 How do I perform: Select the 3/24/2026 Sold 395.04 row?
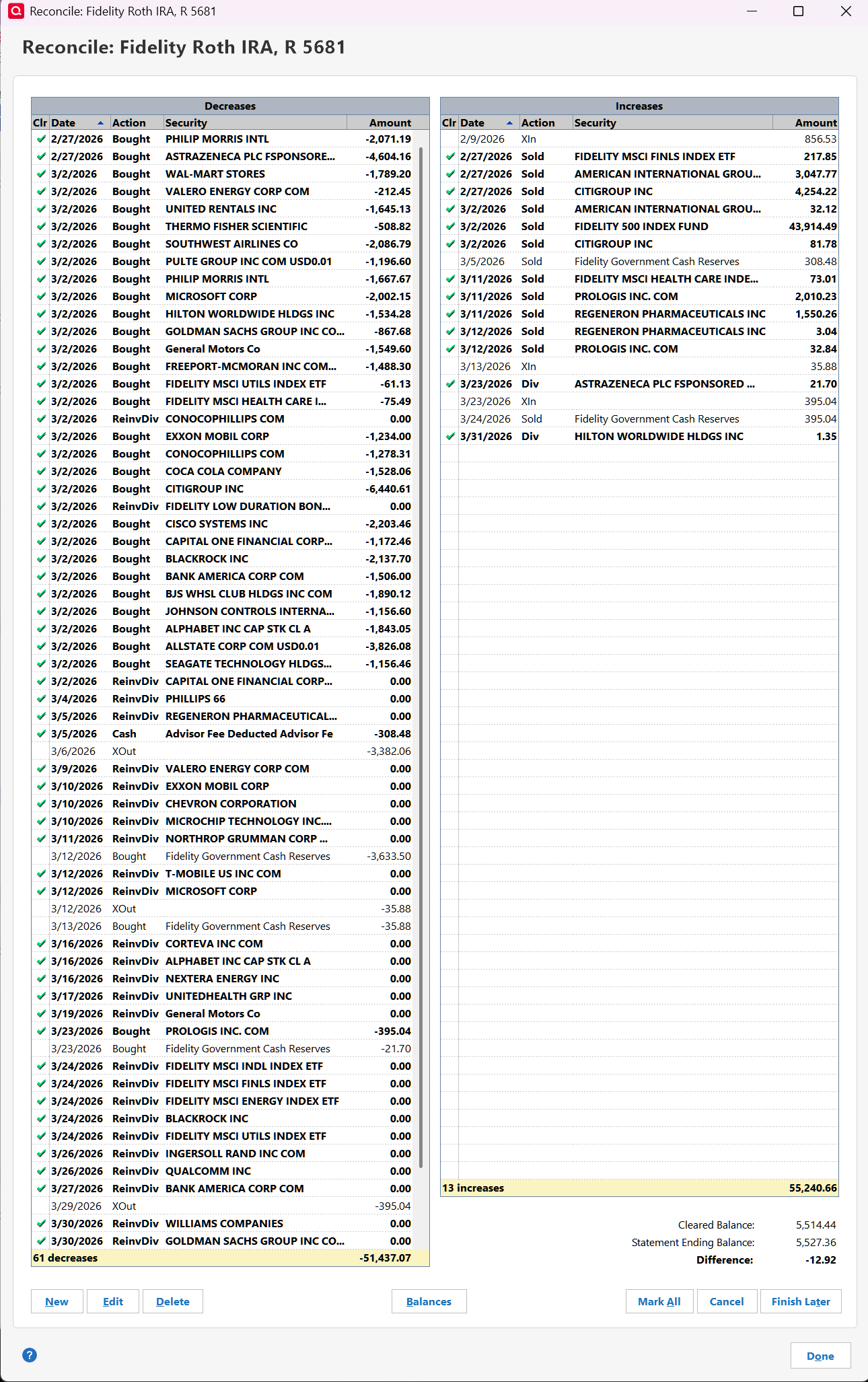[x=639, y=419]
